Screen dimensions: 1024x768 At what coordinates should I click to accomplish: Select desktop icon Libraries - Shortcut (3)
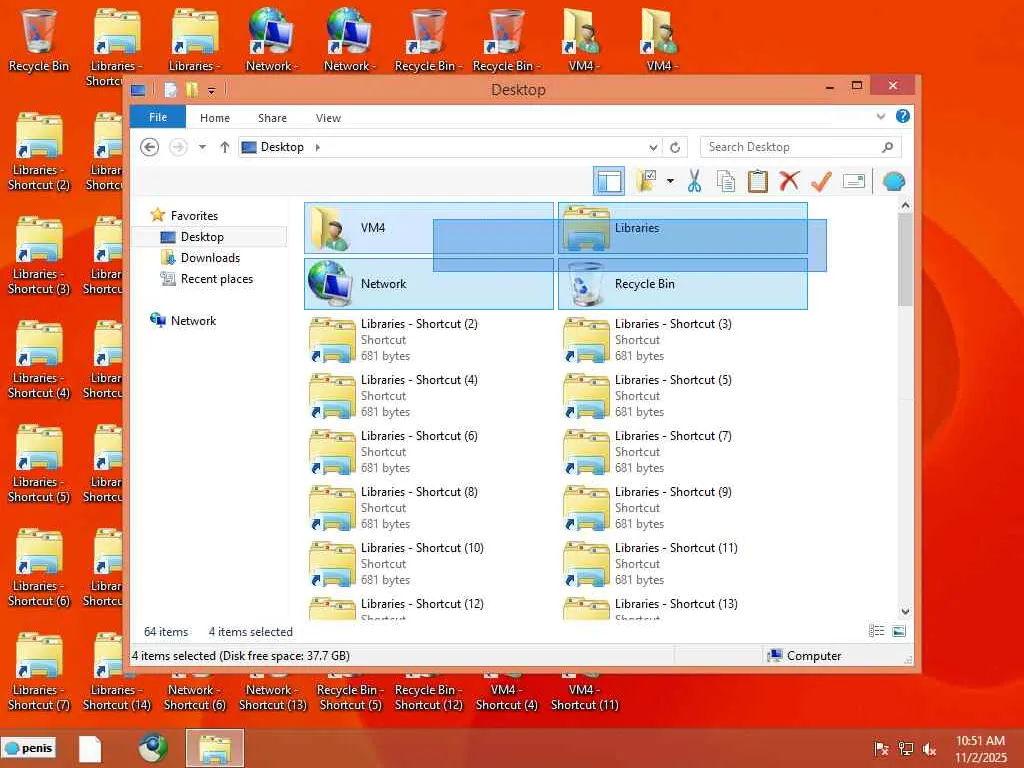click(x=39, y=256)
